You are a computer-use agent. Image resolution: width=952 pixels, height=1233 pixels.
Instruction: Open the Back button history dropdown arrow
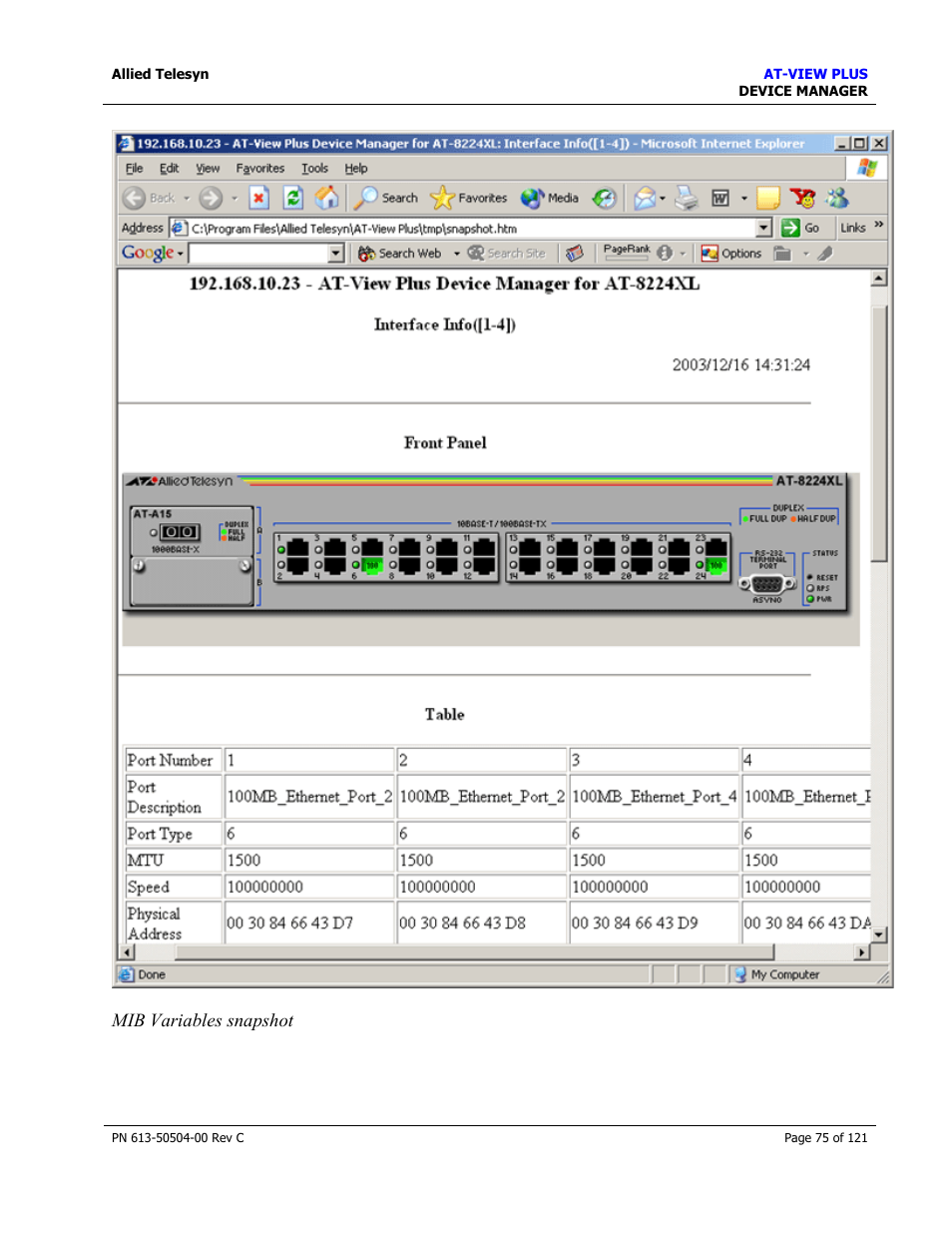pyautogui.click(x=187, y=198)
